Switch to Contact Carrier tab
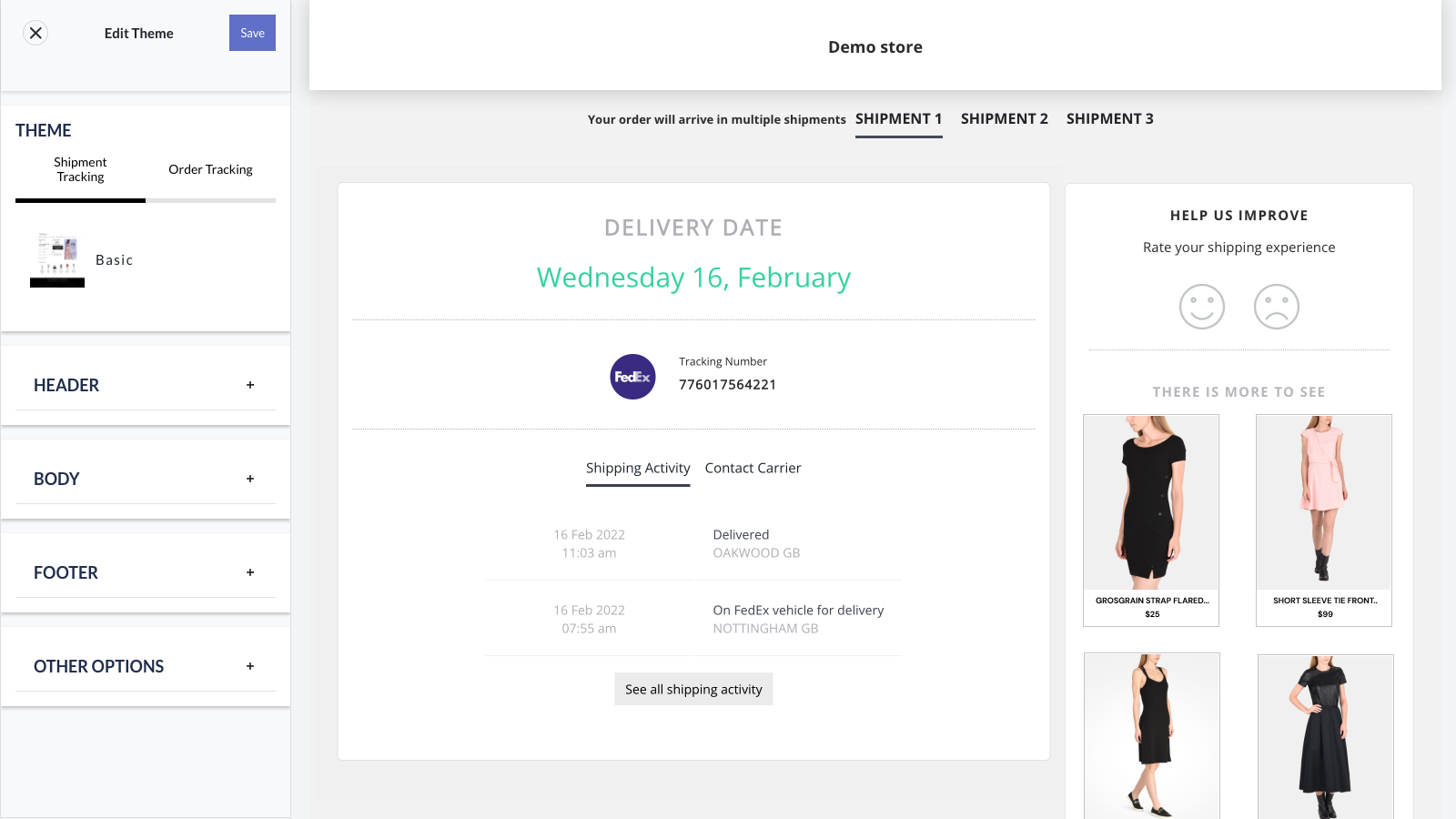This screenshot has width=1456, height=819. pyautogui.click(x=753, y=468)
